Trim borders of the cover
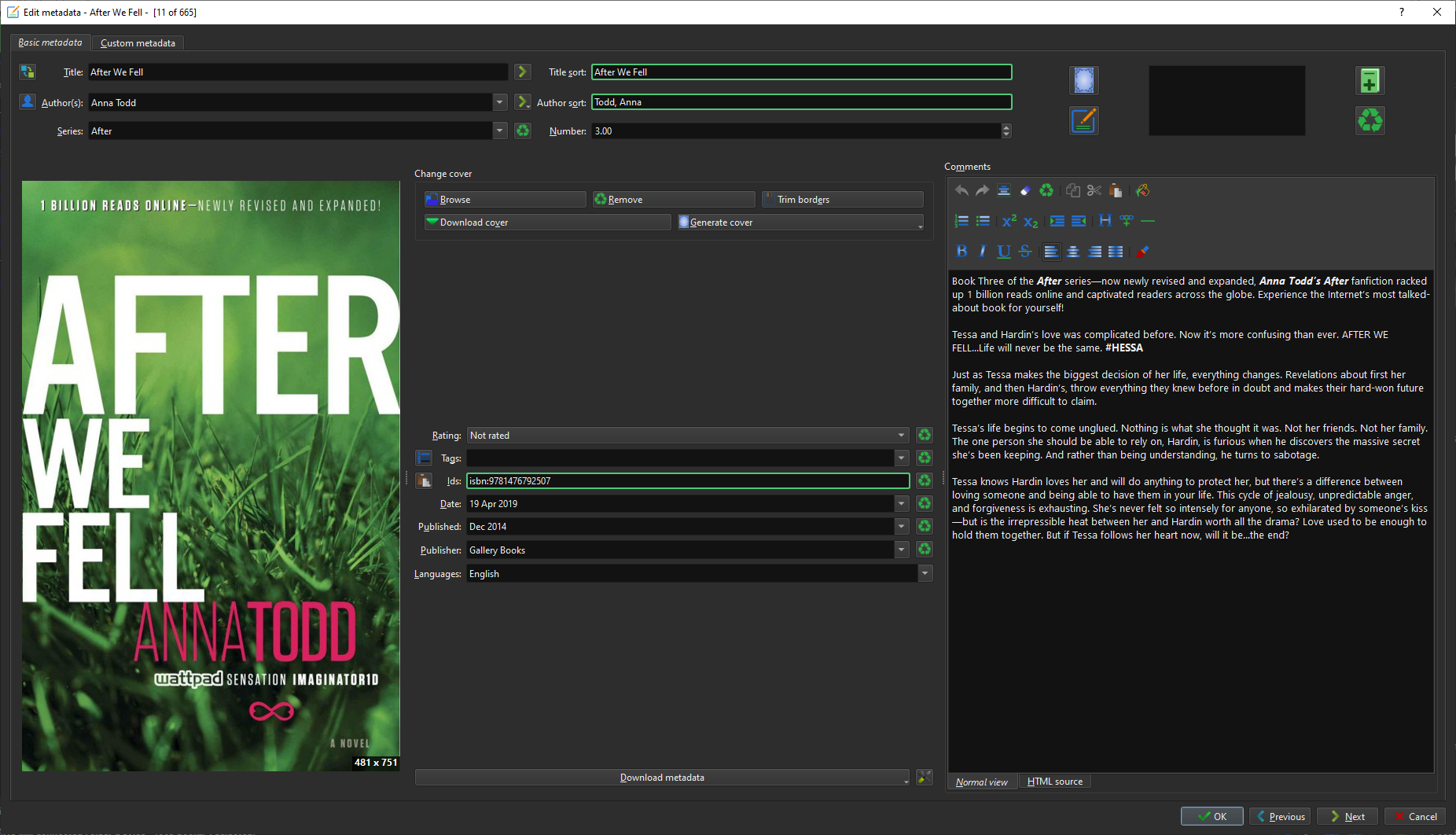The image size is (1456, 835). pos(843,199)
